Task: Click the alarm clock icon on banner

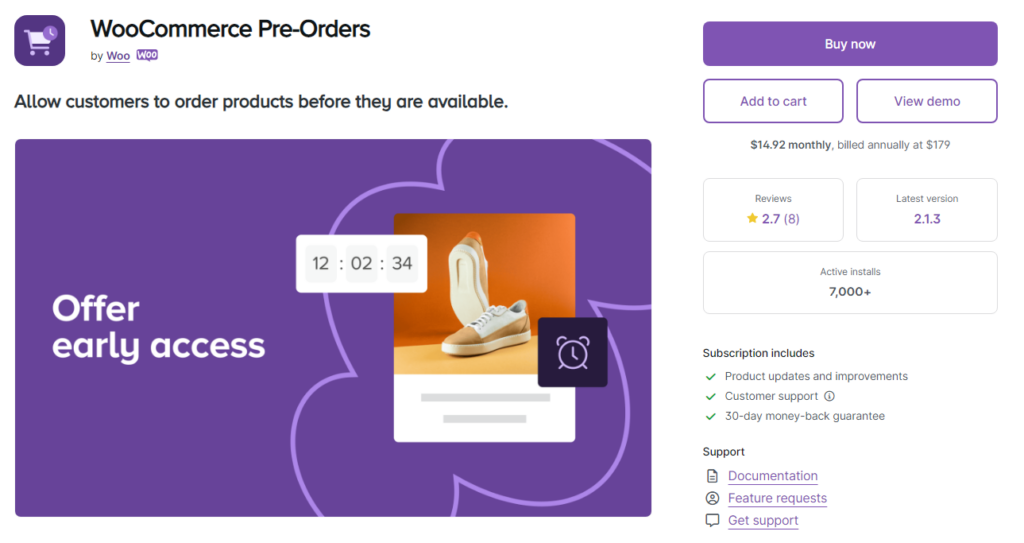Action: tap(573, 352)
